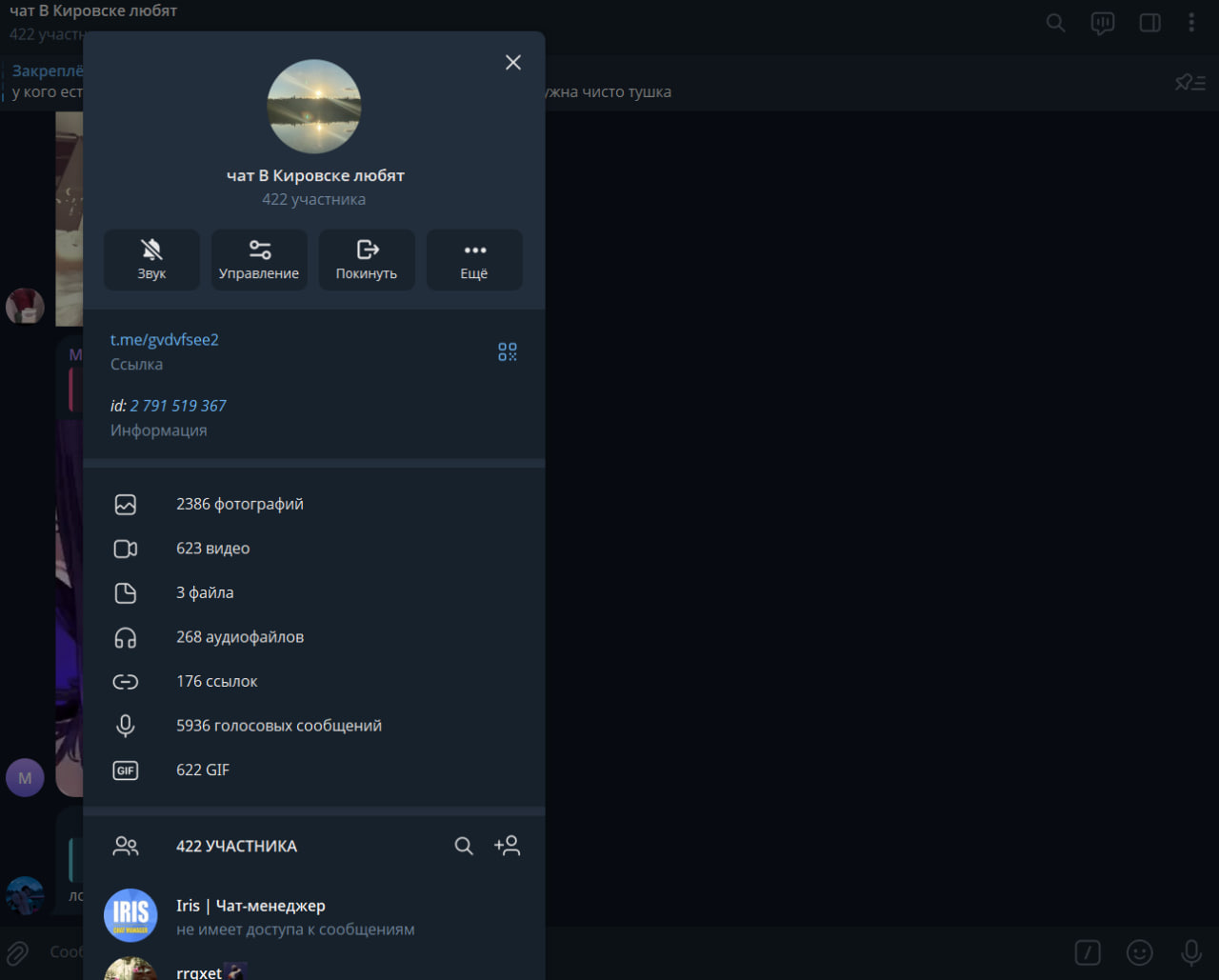This screenshot has width=1219, height=980.
Task: Click the photos icon beside 2386 фотографий
Action: click(126, 505)
